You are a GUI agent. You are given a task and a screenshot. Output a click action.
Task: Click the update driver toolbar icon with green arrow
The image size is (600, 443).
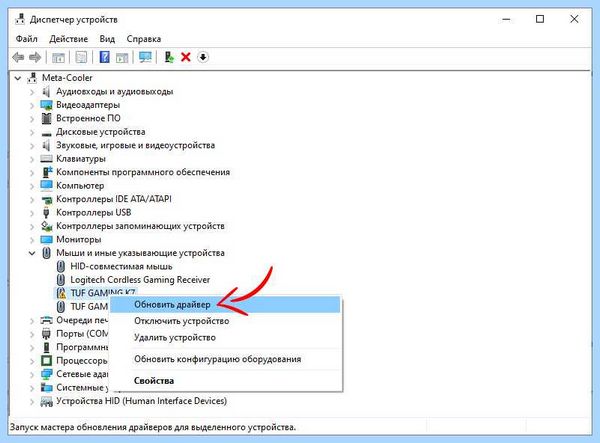click(169, 57)
